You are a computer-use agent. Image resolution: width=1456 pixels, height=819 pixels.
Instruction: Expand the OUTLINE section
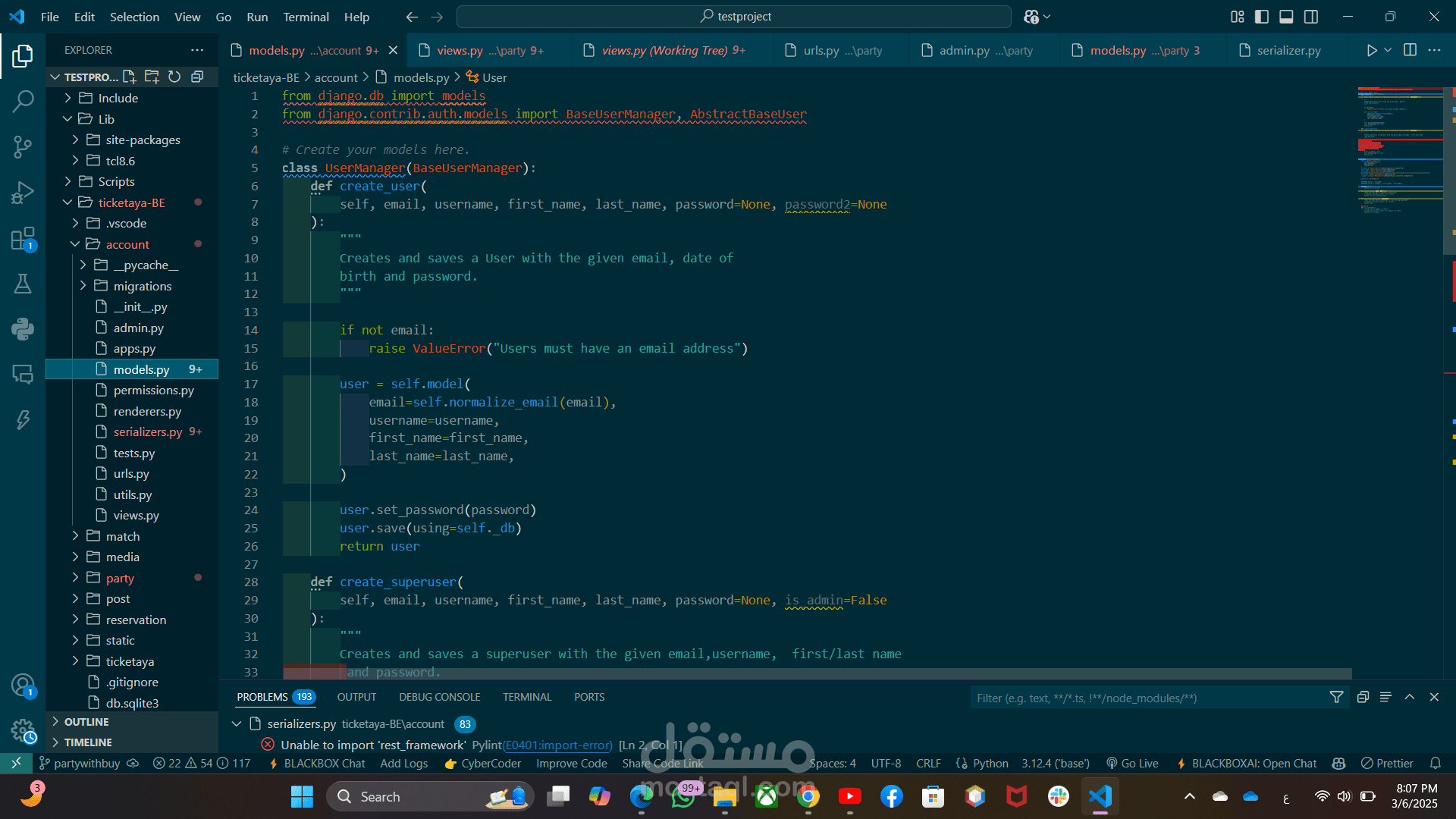(x=86, y=722)
